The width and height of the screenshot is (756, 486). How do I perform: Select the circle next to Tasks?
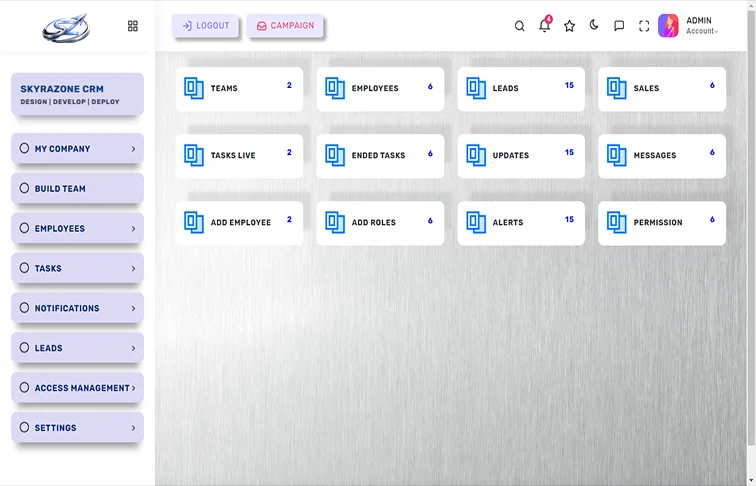pyautogui.click(x=24, y=268)
